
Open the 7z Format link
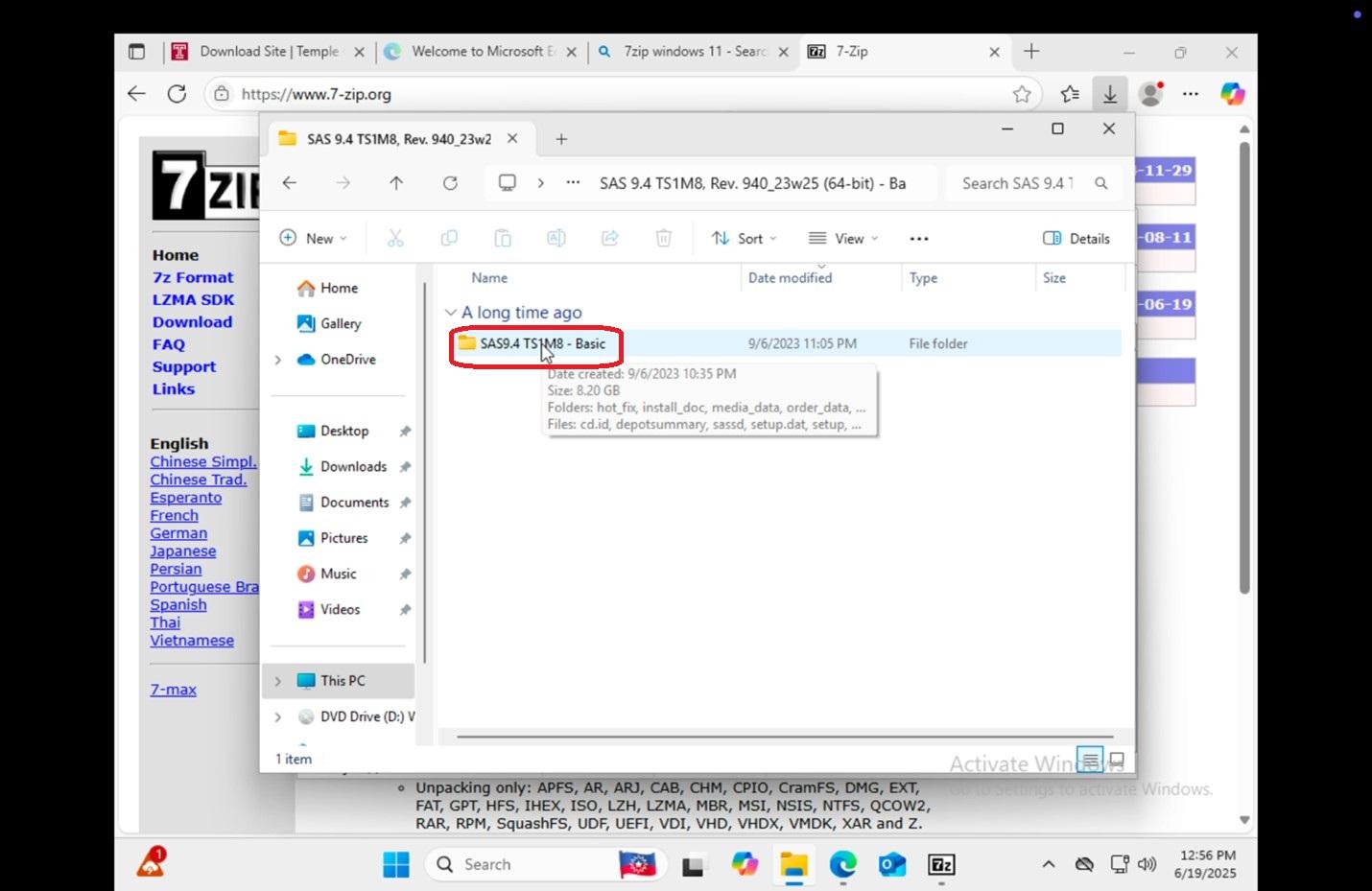coord(193,277)
